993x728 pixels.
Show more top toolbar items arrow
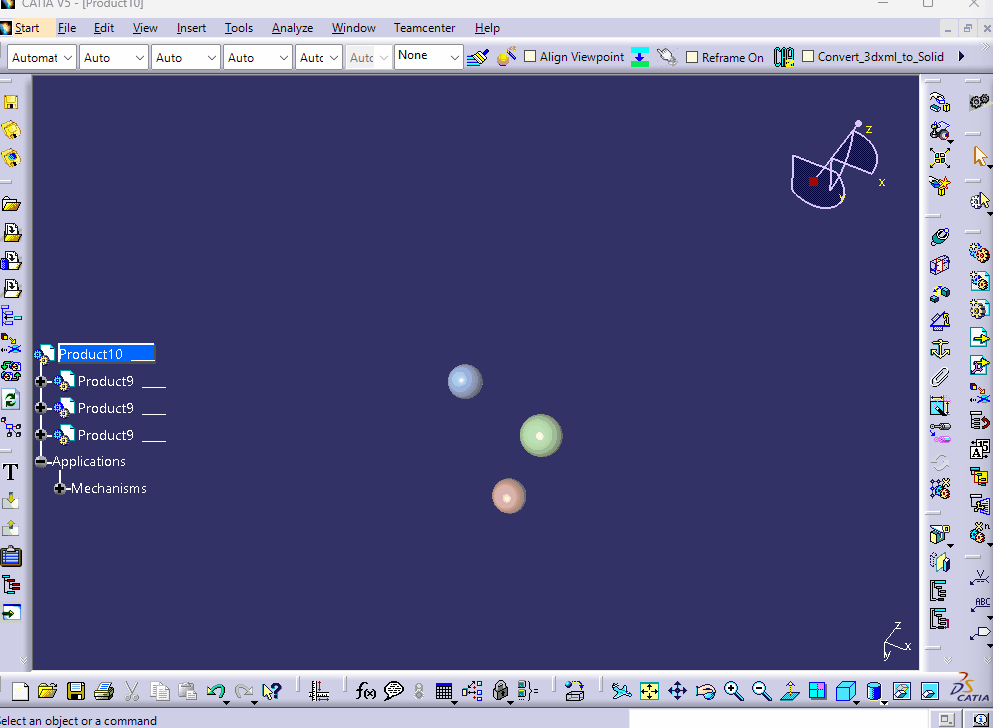click(x=961, y=56)
